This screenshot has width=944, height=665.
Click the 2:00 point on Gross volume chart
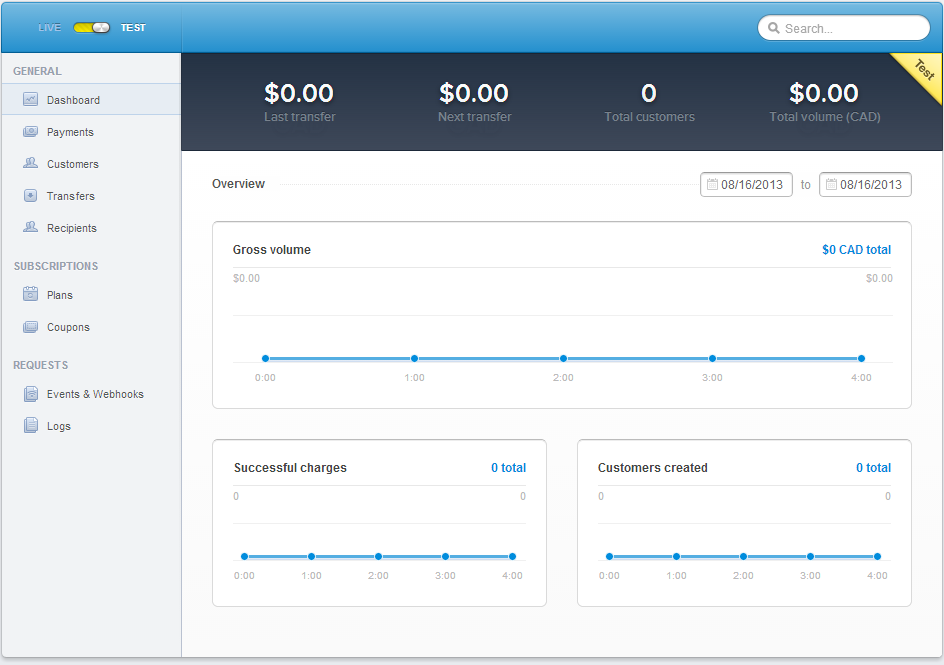click(563, 358)
